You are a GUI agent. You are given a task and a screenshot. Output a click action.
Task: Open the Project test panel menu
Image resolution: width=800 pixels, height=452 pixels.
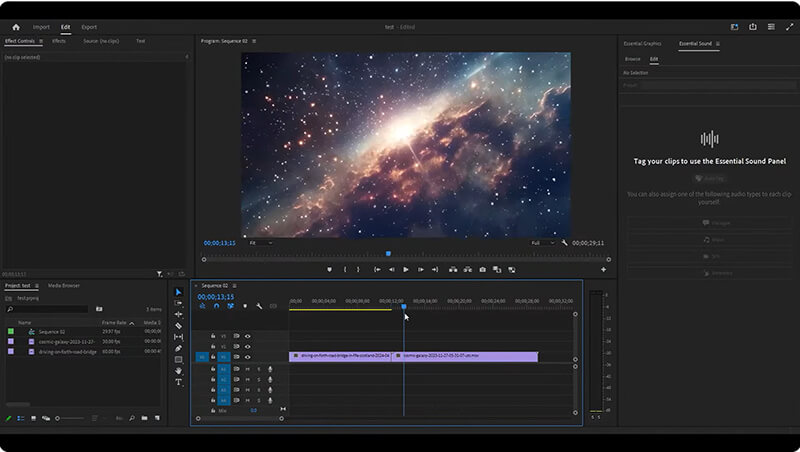point(37,286)
